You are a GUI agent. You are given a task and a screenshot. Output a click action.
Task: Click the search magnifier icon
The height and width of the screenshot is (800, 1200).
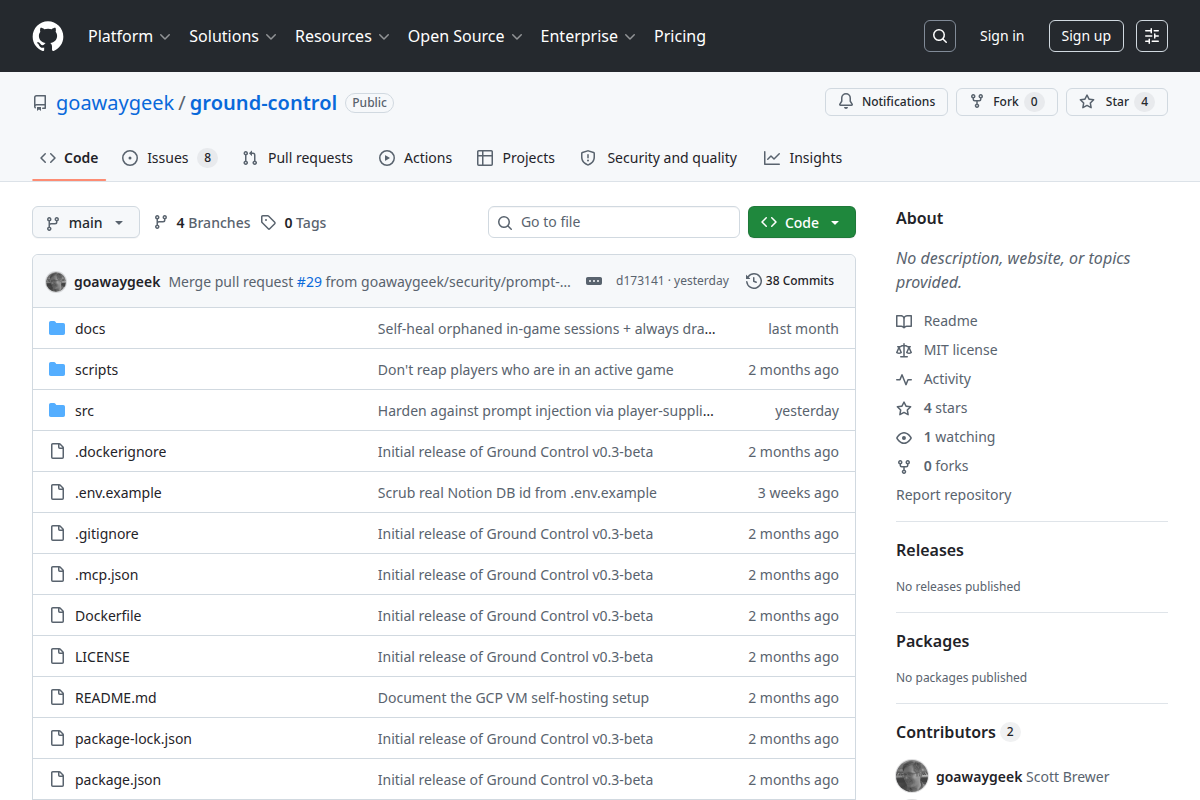940,36
